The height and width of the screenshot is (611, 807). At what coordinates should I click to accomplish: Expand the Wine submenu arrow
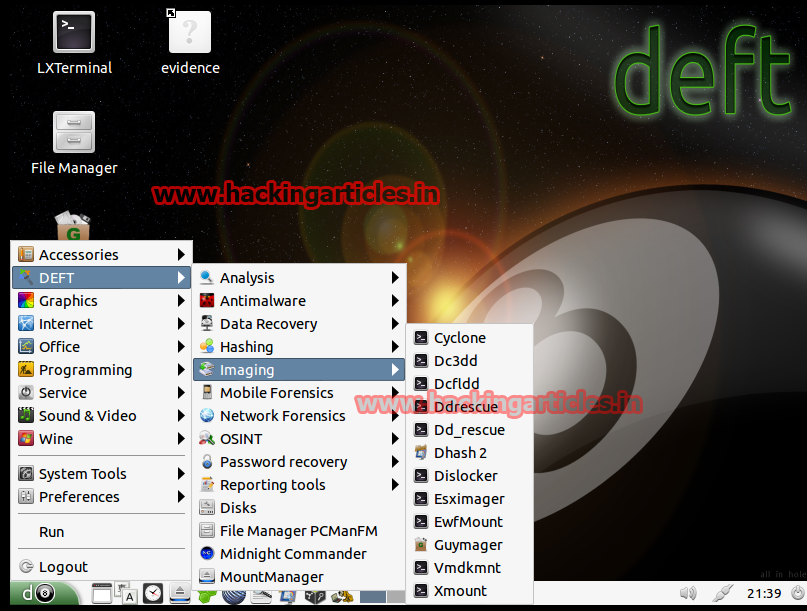[x=181, y=439]
